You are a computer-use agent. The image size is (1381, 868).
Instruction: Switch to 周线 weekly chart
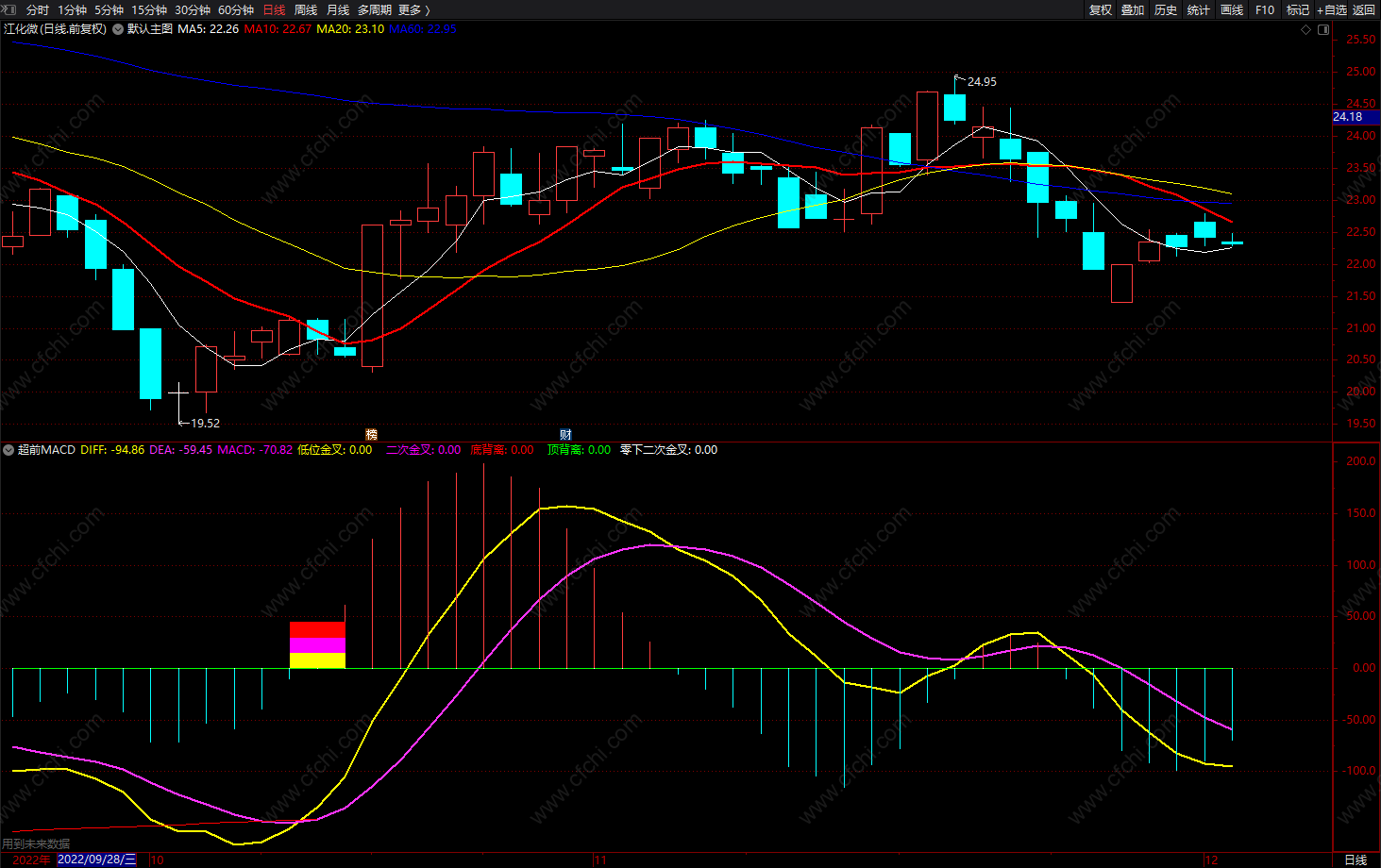pyautogui.click(x=306, y=9)
